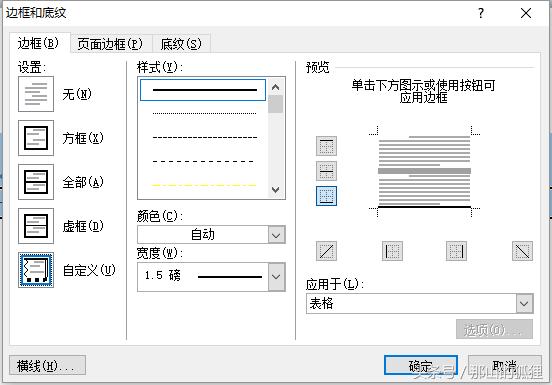Click the 确定 OK button
Screen dimensions: 552x385
(421, 366)
